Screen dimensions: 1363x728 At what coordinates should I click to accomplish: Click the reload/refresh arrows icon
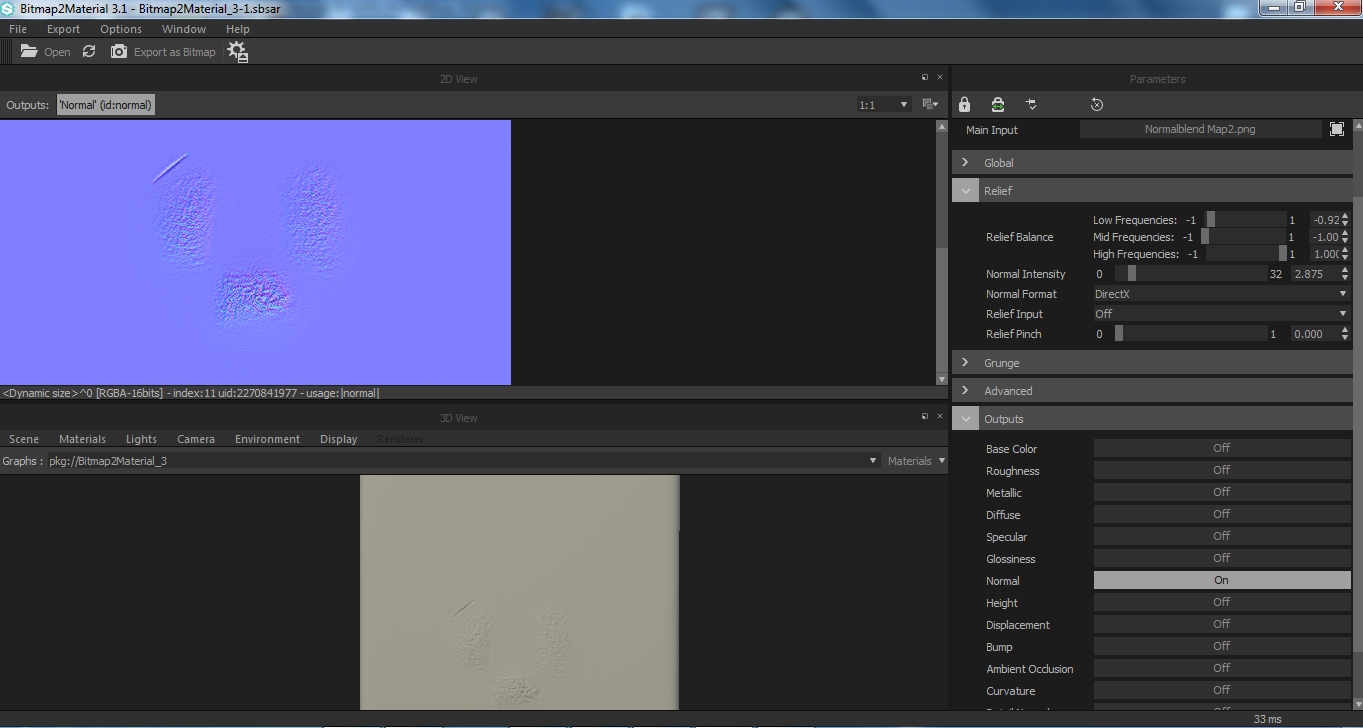pos(89,51)
